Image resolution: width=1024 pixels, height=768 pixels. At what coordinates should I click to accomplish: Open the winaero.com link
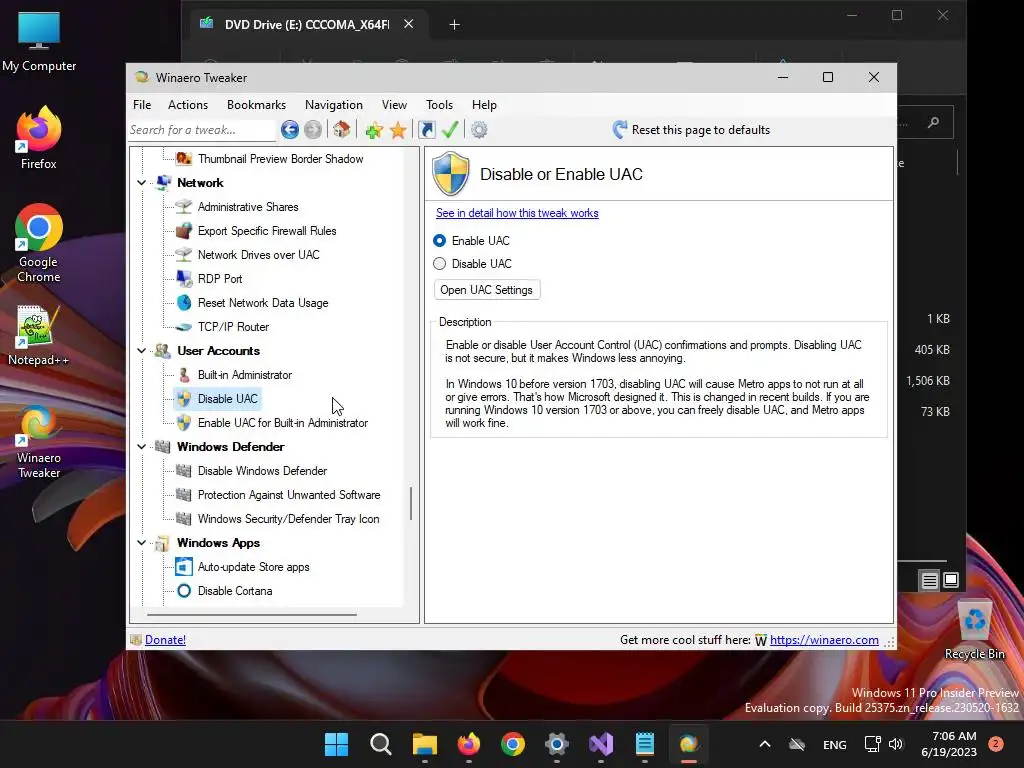coord(824,640)
